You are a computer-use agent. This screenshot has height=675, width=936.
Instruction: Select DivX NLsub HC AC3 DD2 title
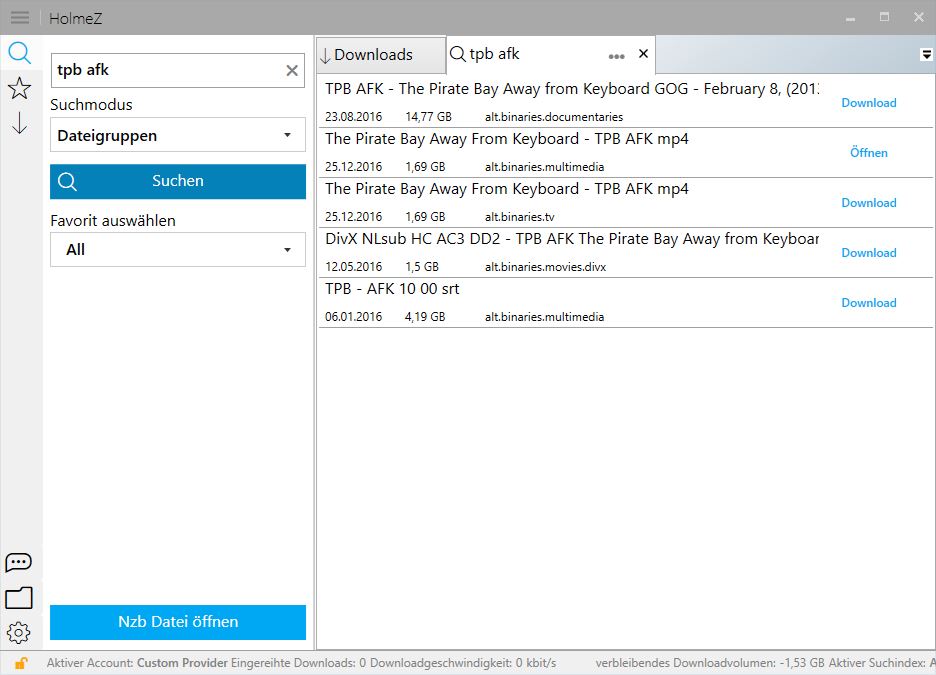[572, 239]
